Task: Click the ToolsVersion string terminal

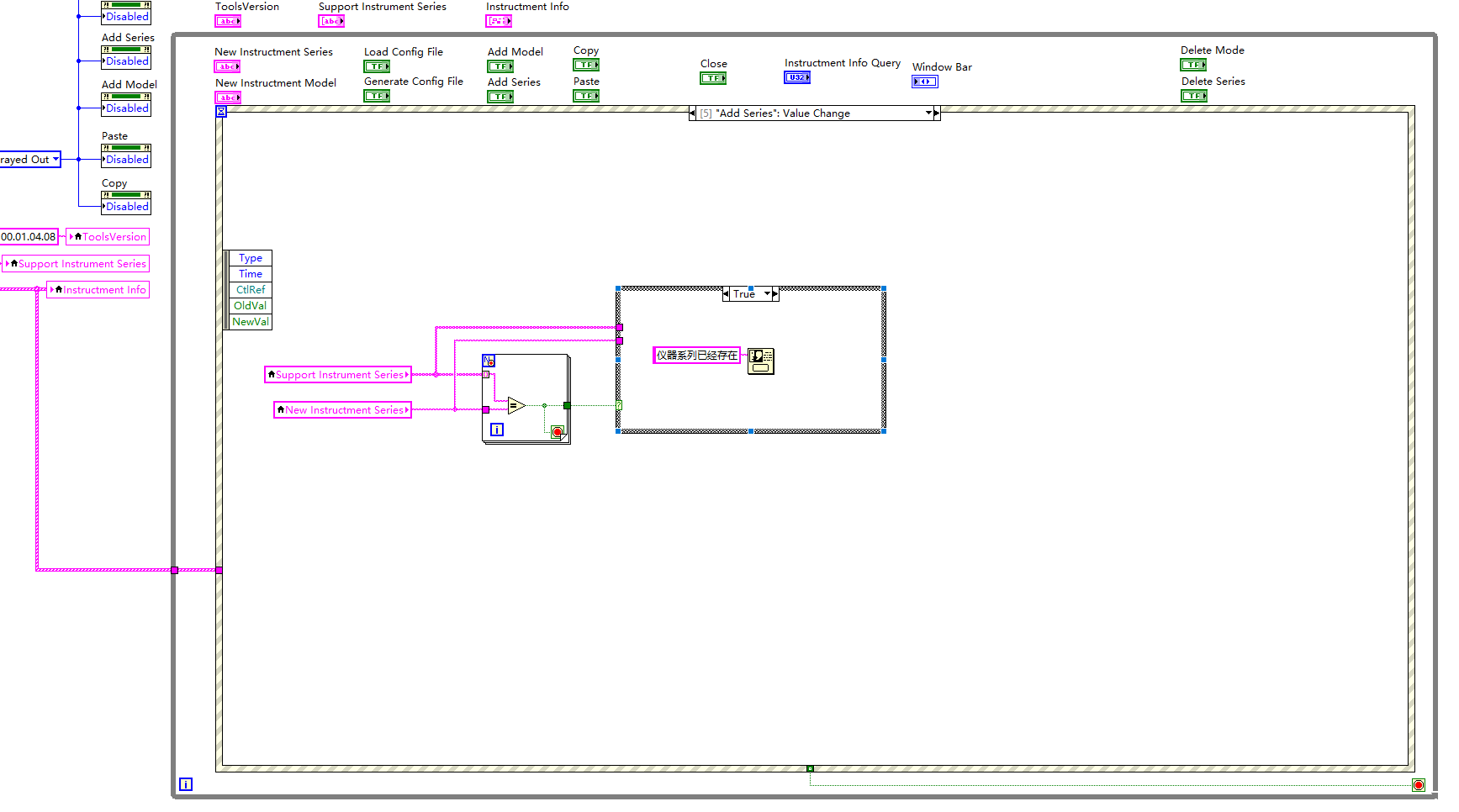Action: pos(228,21)
